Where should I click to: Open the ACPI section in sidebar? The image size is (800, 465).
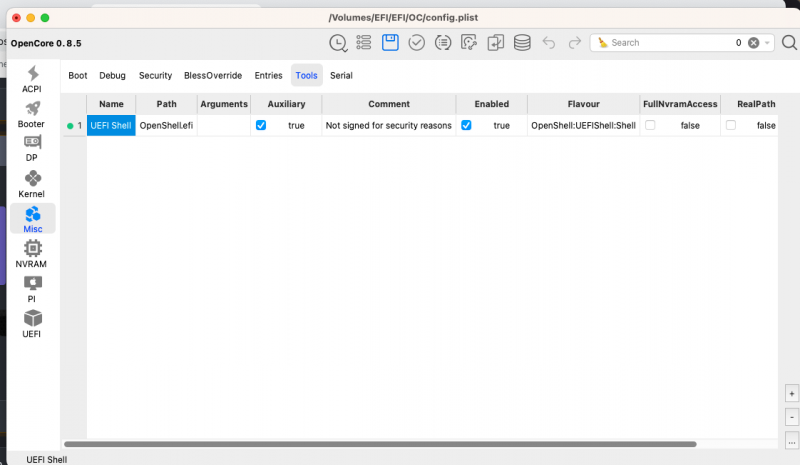32,79
